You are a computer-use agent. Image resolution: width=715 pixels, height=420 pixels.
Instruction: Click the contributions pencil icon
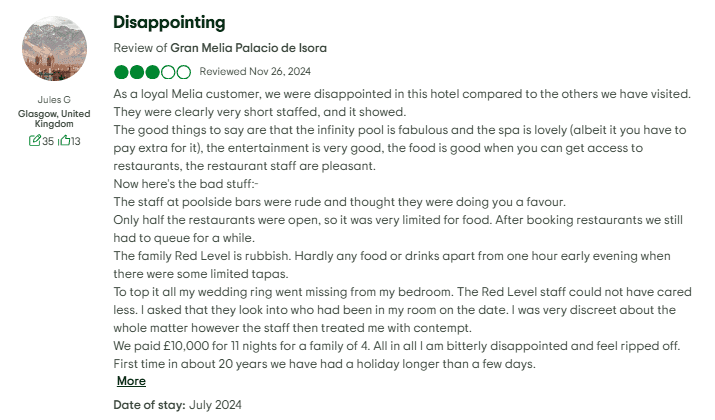click(34, 142)
